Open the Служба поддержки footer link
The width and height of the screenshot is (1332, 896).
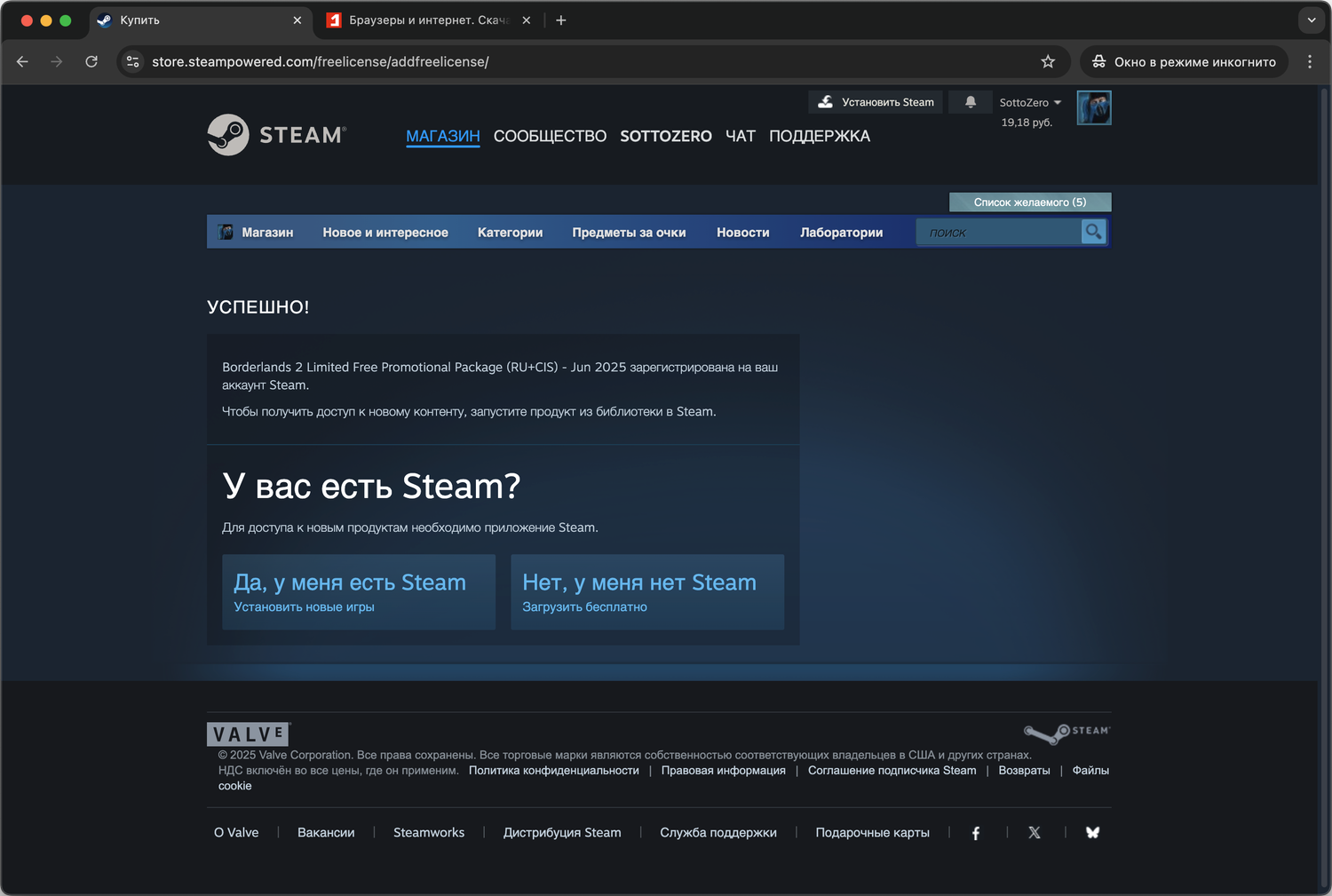718,833
